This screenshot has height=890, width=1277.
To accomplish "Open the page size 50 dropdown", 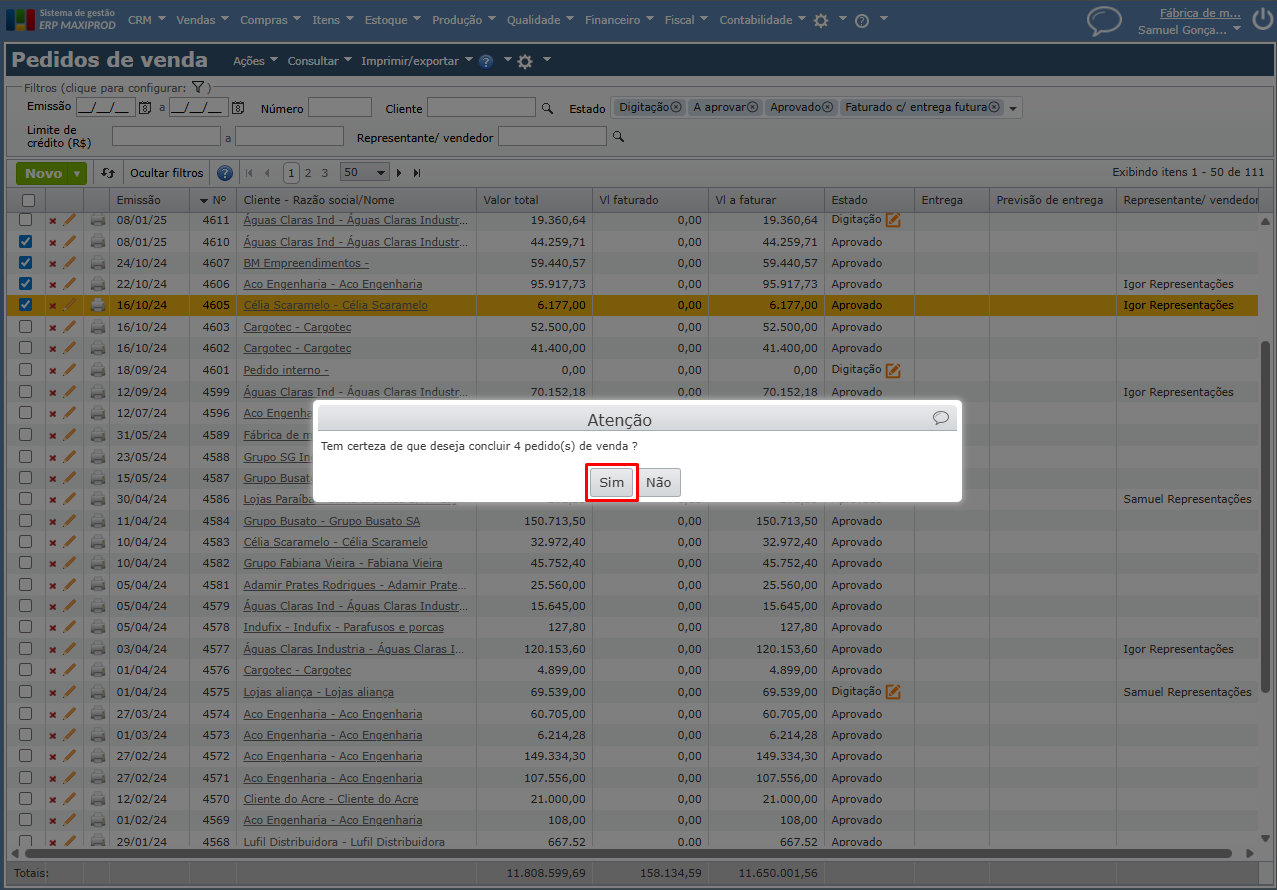I will click(365, 173).
